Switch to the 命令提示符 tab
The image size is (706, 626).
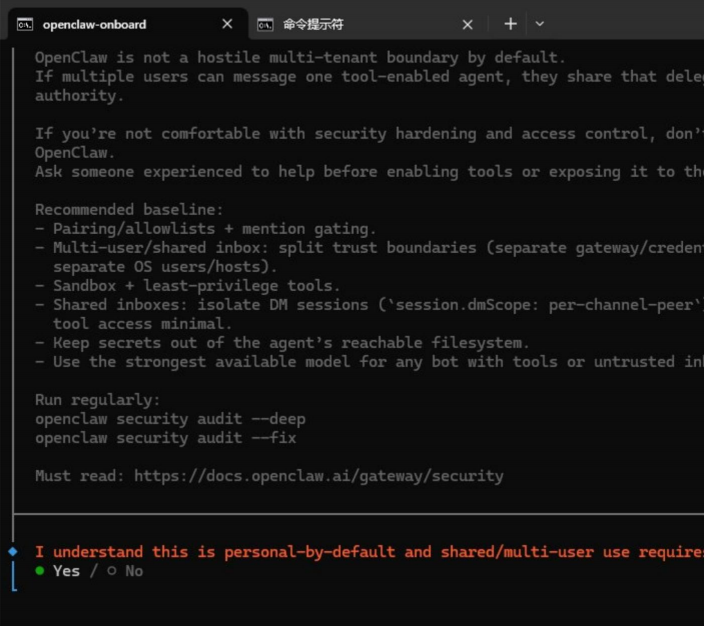(x=313, y=24)
